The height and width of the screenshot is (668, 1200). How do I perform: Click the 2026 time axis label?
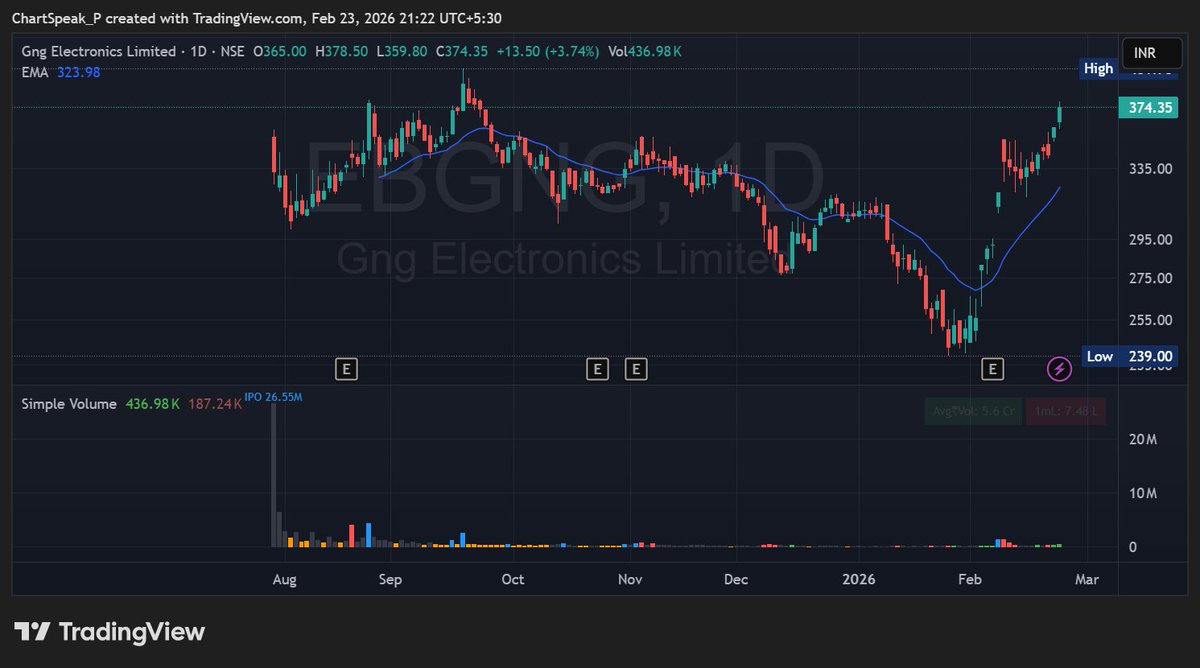(859, 580)
